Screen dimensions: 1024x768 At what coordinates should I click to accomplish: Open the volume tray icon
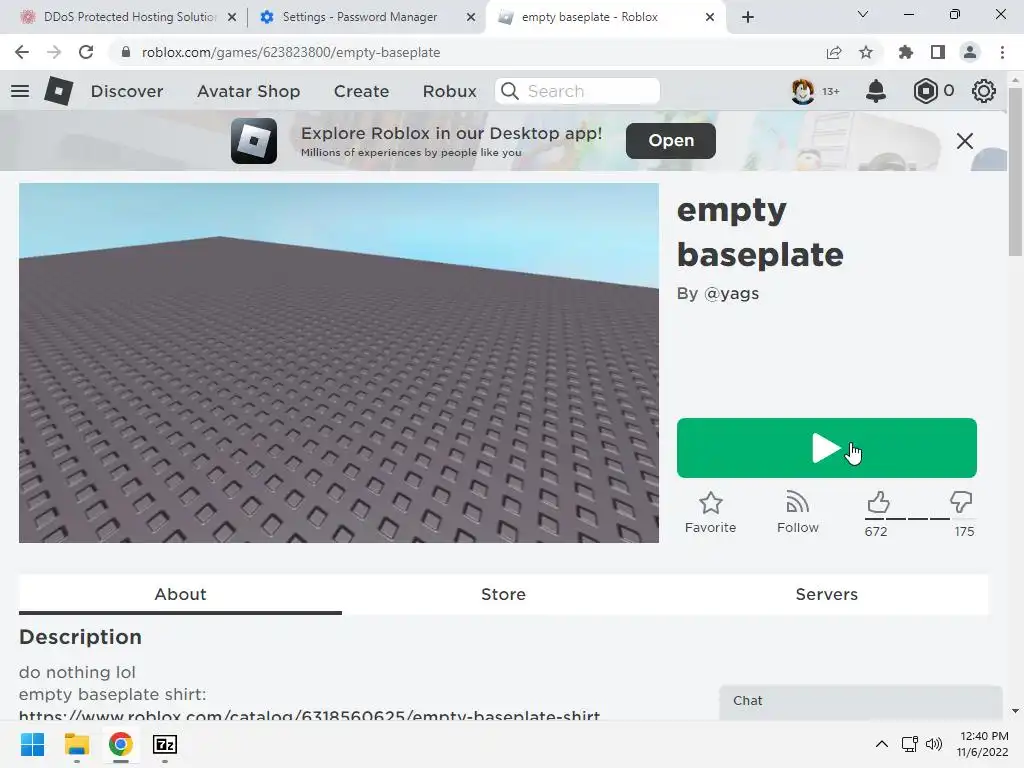click(934, 744)
